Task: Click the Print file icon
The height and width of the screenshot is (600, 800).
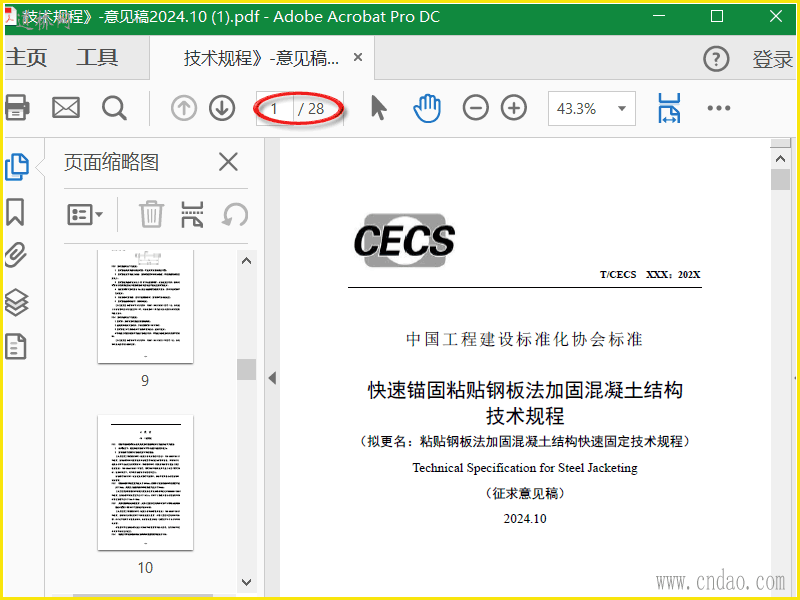Action: point(17,108)
